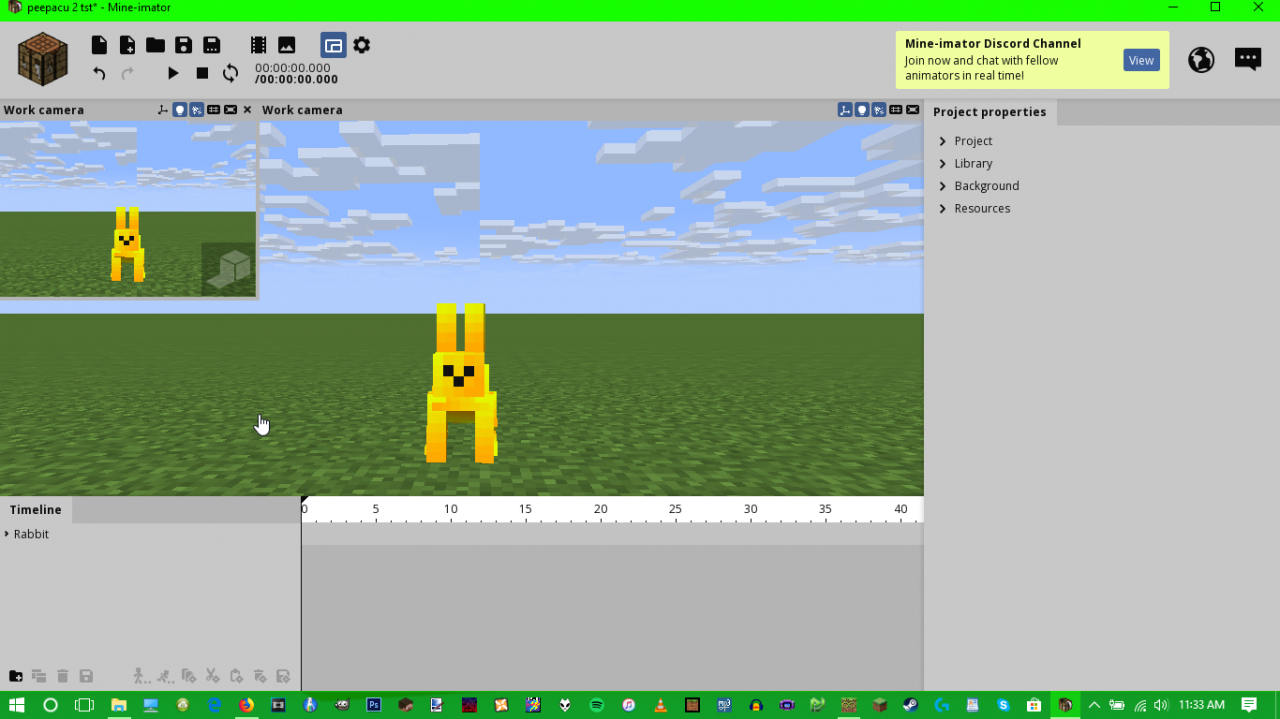Click the Undo arrow icon
Viewport: 1280px width, 719px height.
point(98,72)
